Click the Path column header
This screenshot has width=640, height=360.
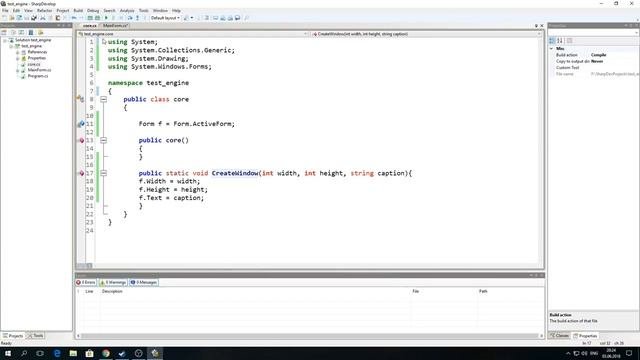tap(483, 291)
